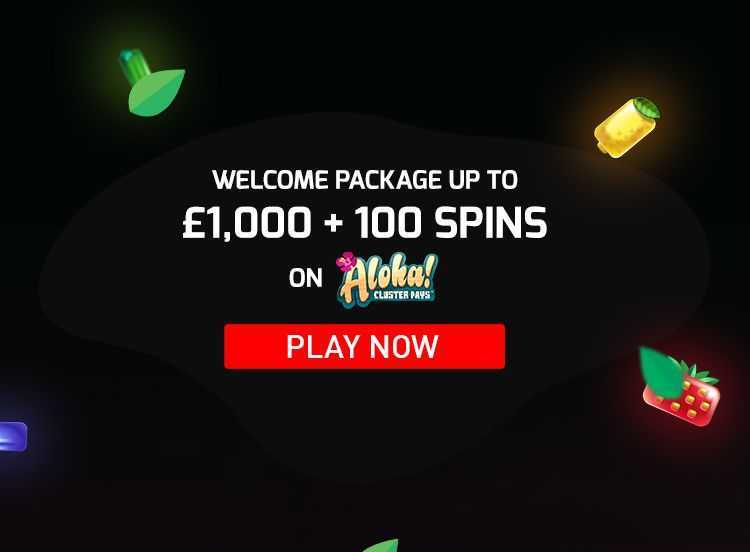
Task: Select the green leaf fruit icon
Action: (x=153, y=83)
